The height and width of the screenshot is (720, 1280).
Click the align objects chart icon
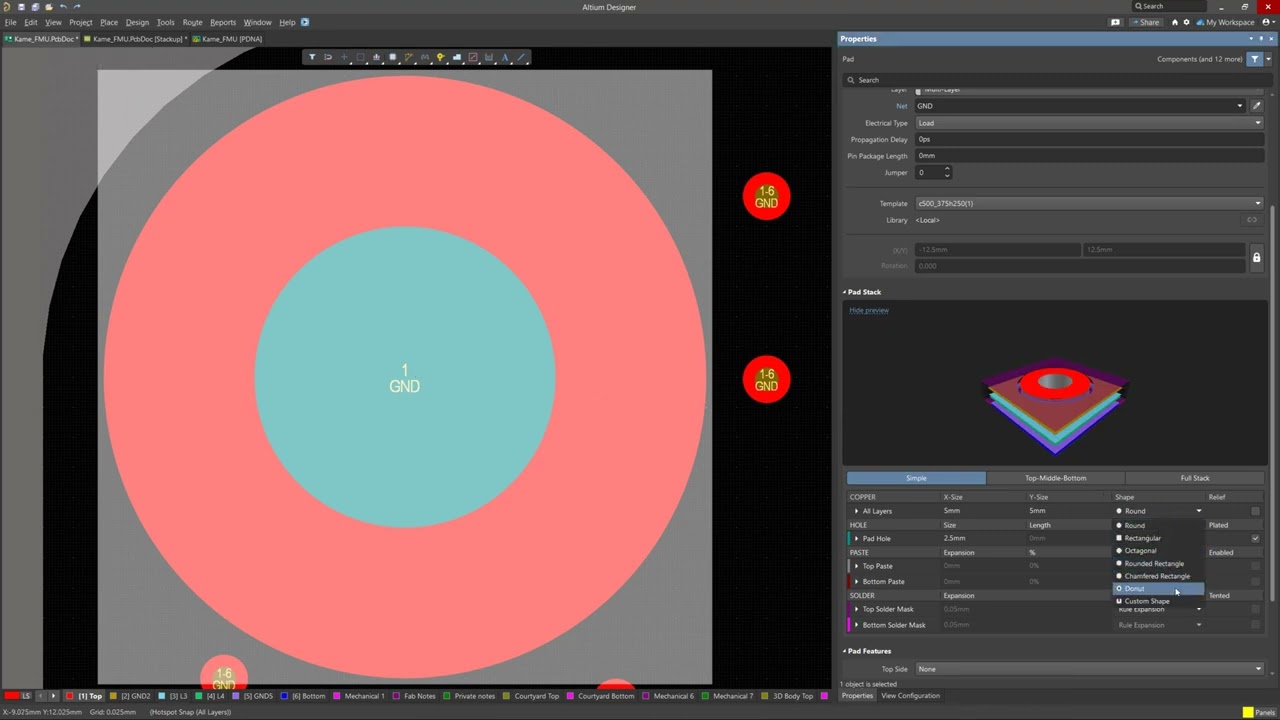(x=376, y=57)
